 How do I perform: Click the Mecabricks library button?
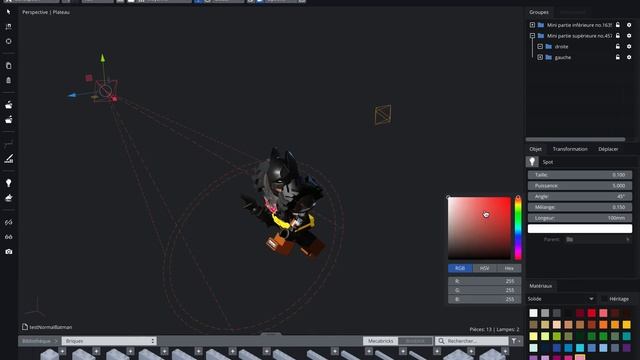point(380,341)
